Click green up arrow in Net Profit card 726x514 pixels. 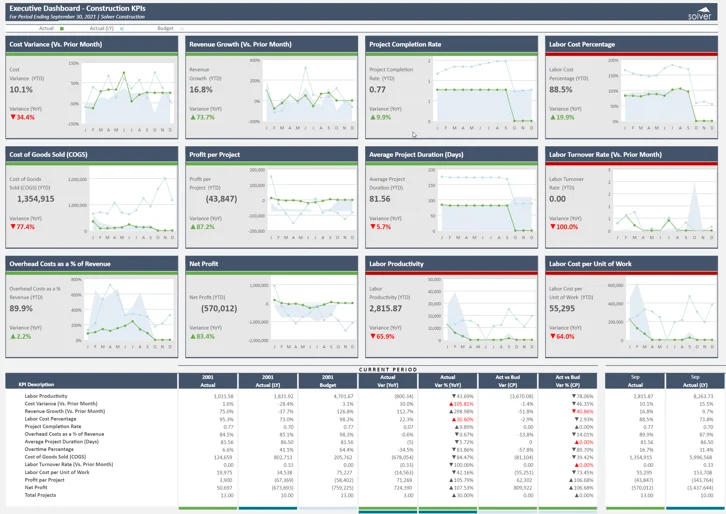[x=192, y=337]
